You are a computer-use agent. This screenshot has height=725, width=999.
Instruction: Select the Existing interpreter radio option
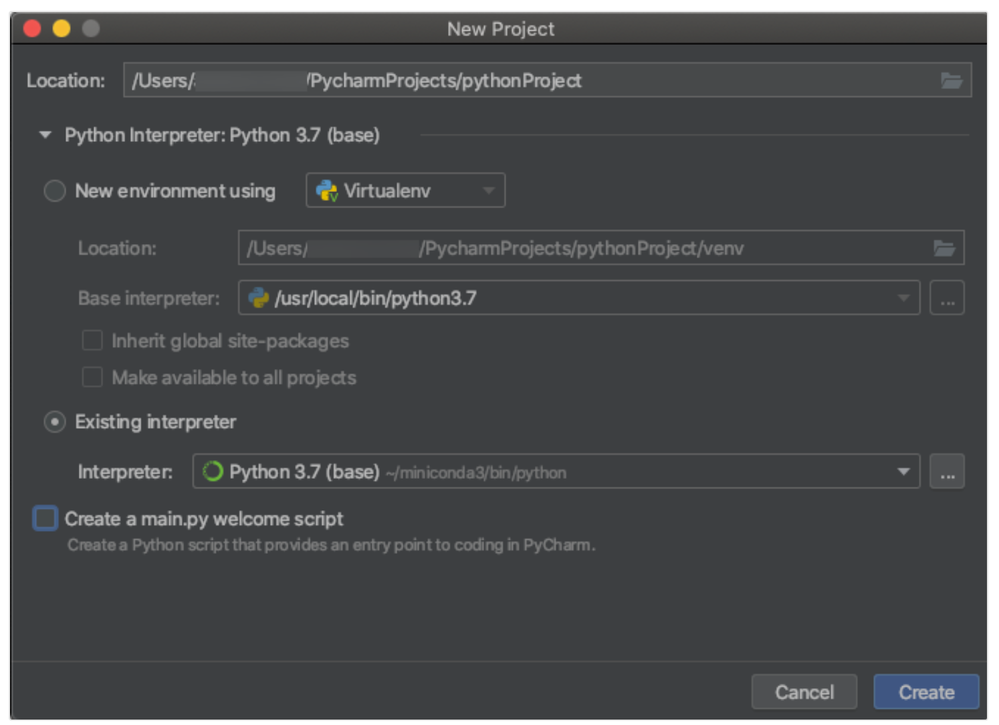click(55, 422)
